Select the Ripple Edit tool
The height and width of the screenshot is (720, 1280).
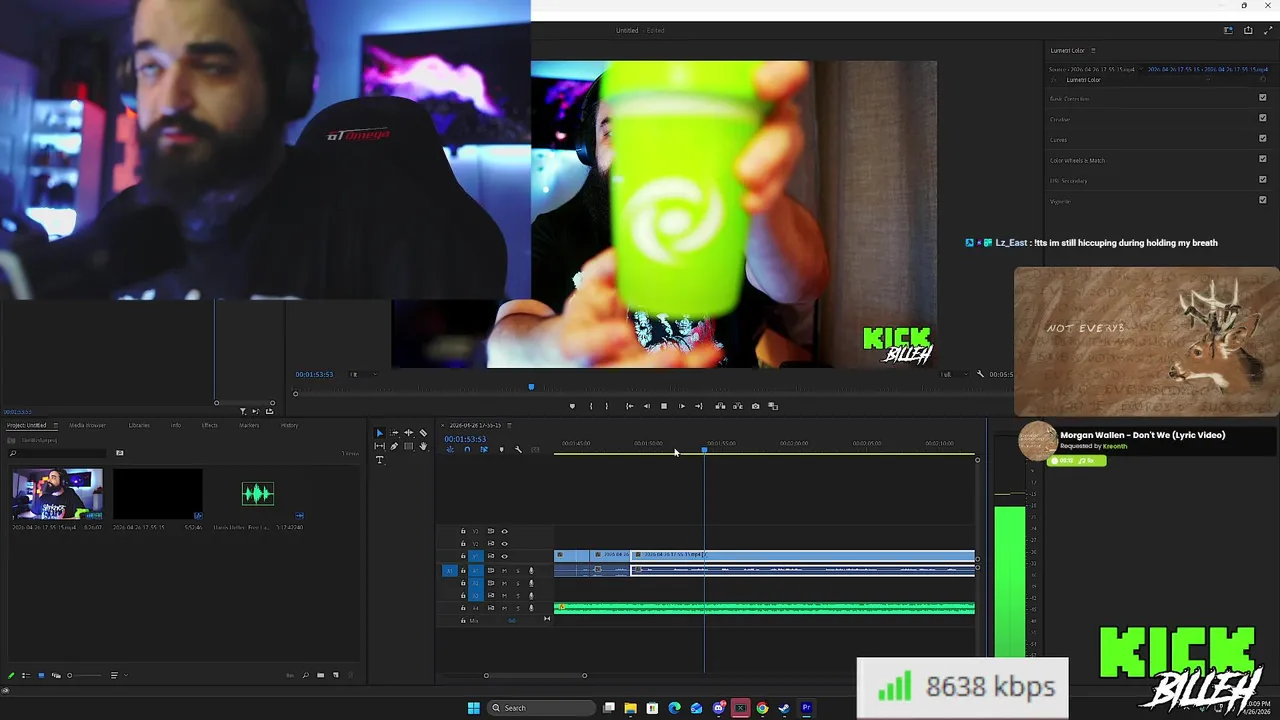coord(408,433)
